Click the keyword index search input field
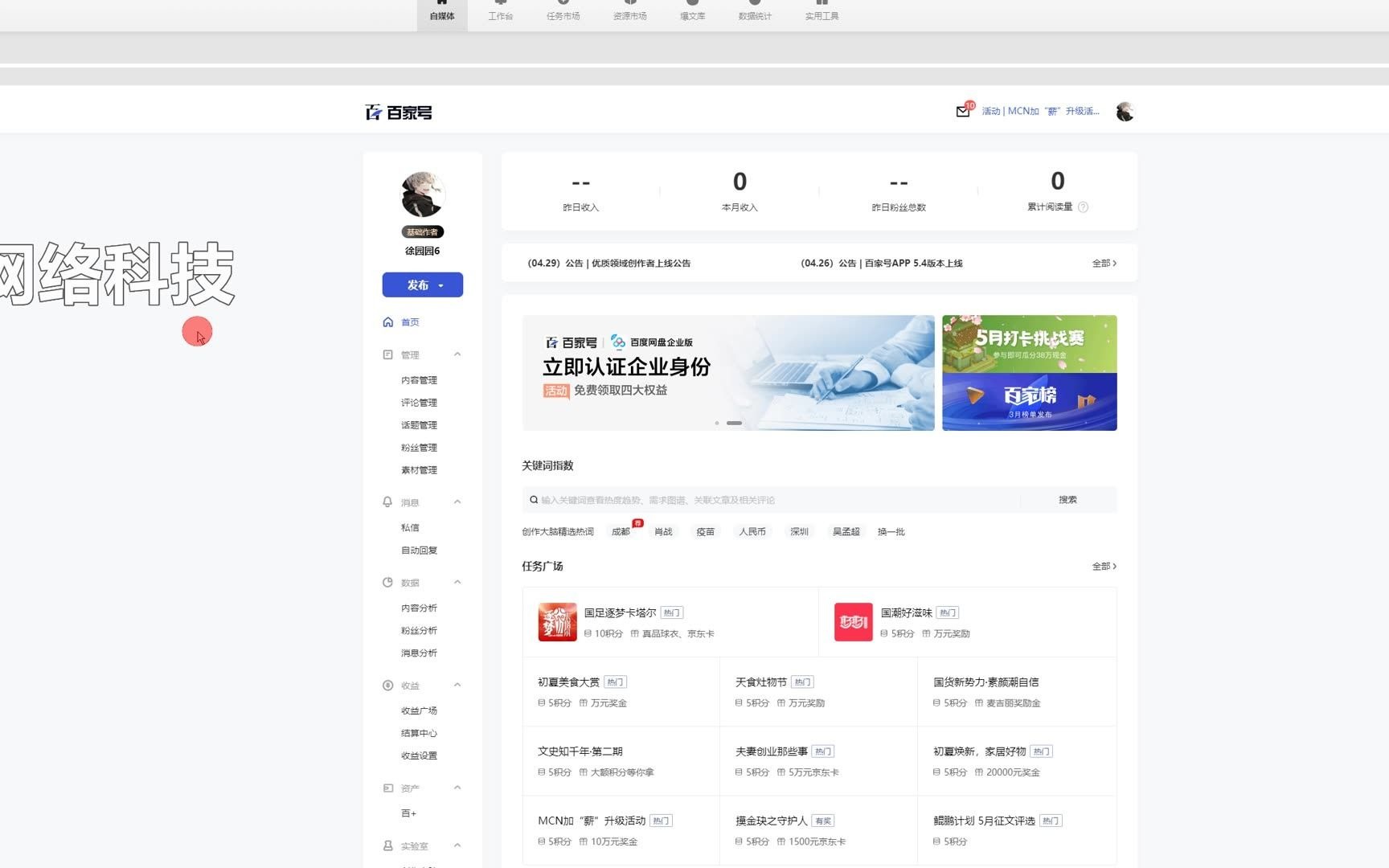Viewport: 1389px width, 868px height. [772, 500]
